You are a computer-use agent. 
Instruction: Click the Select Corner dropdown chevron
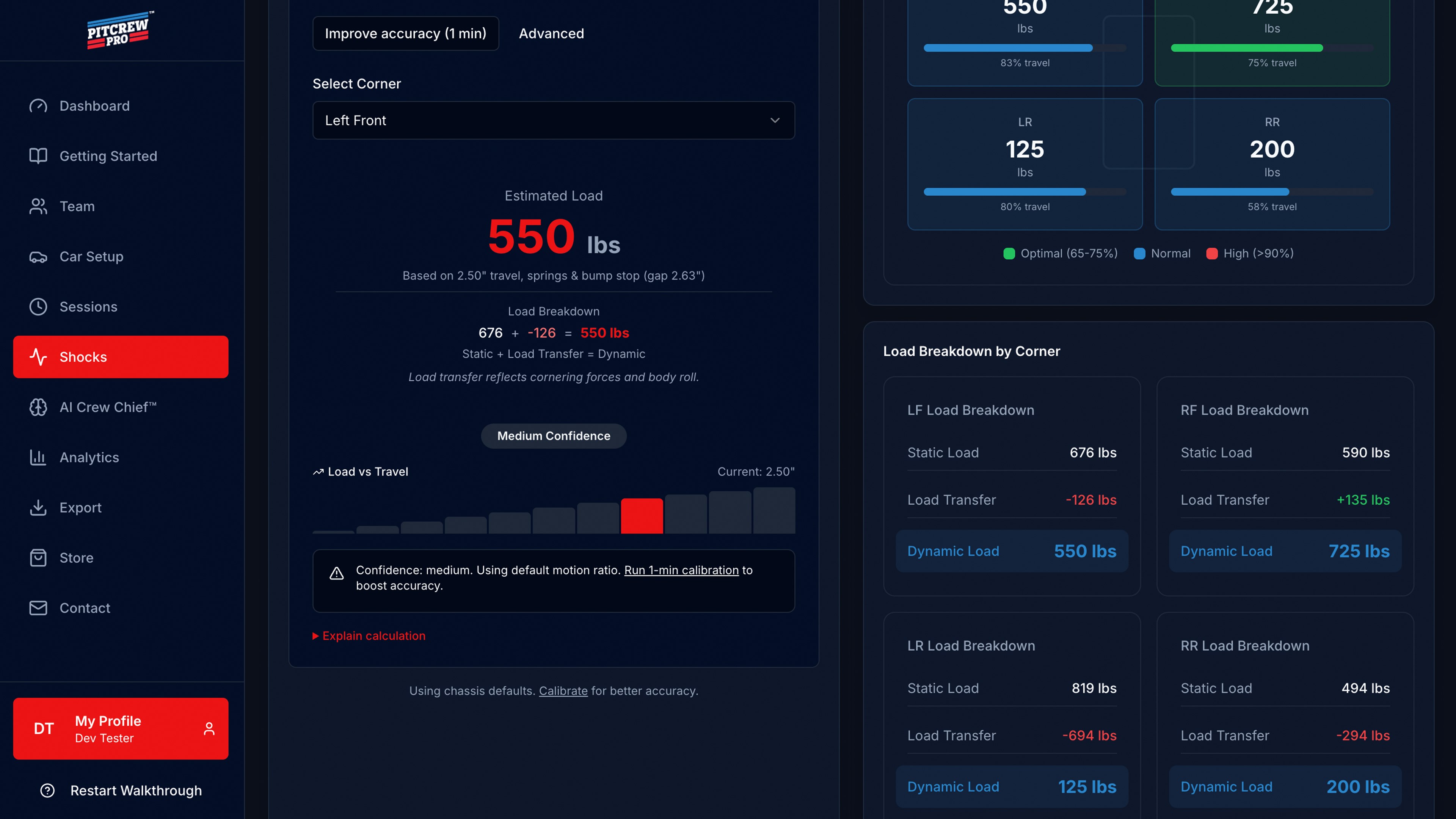(x=775, y=121)
